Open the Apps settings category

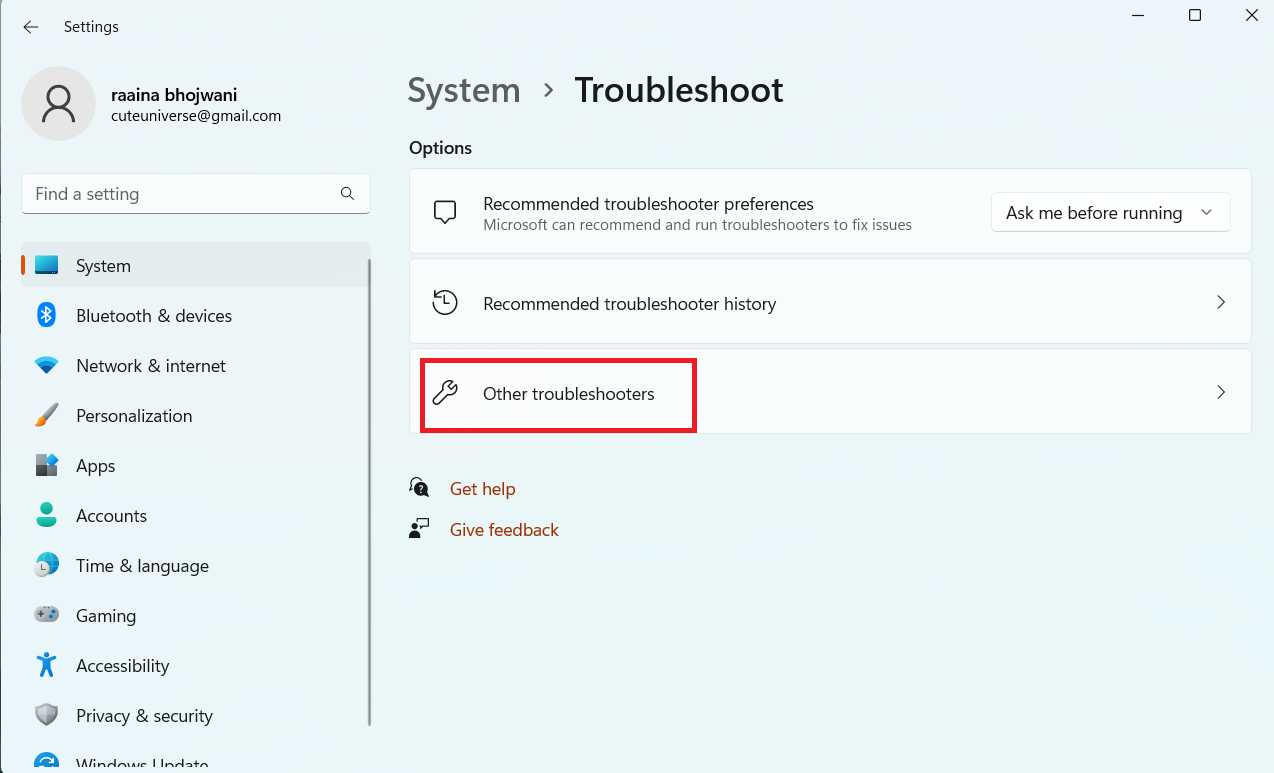coord(96,466)
